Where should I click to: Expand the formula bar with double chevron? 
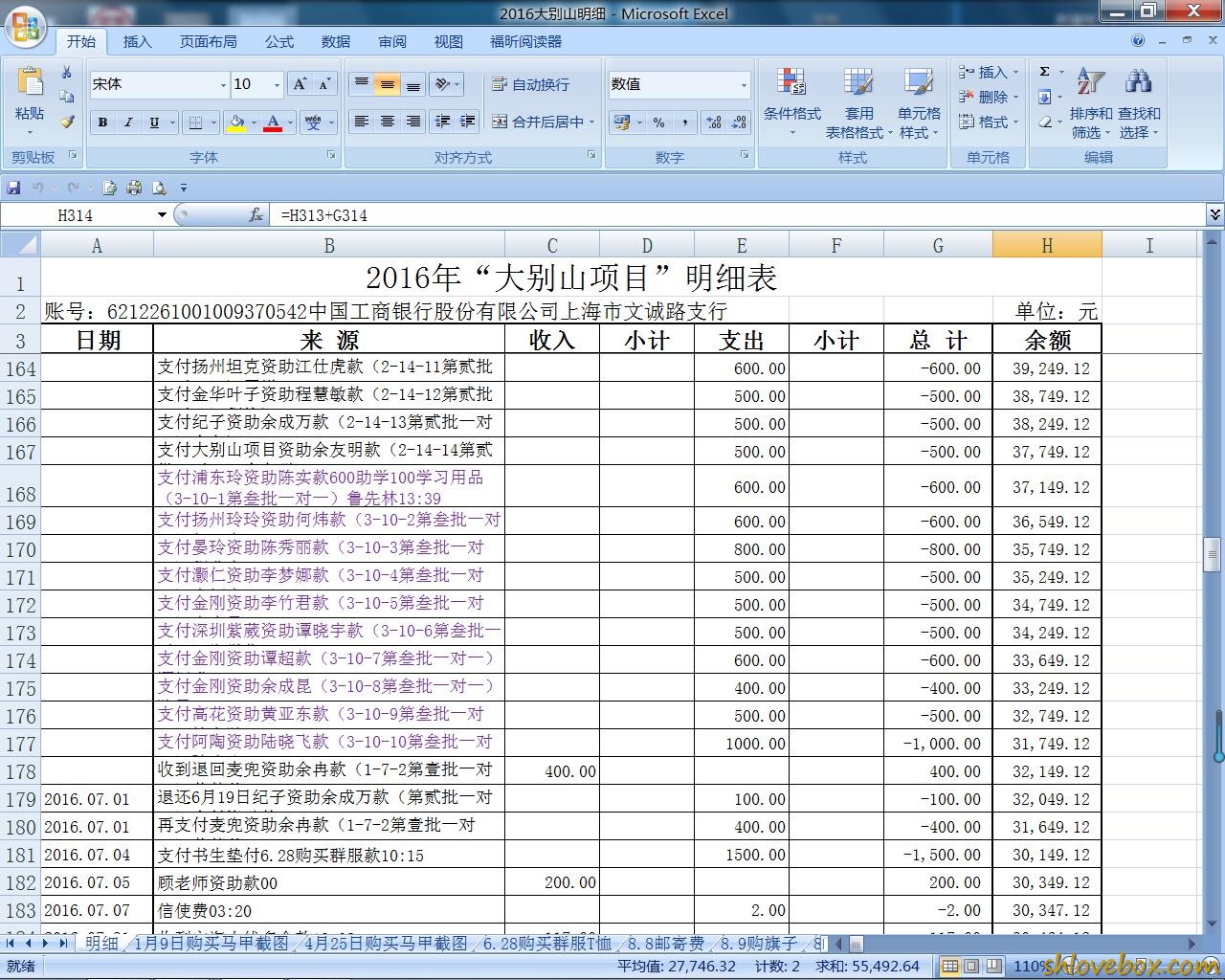coord(1214,215)
